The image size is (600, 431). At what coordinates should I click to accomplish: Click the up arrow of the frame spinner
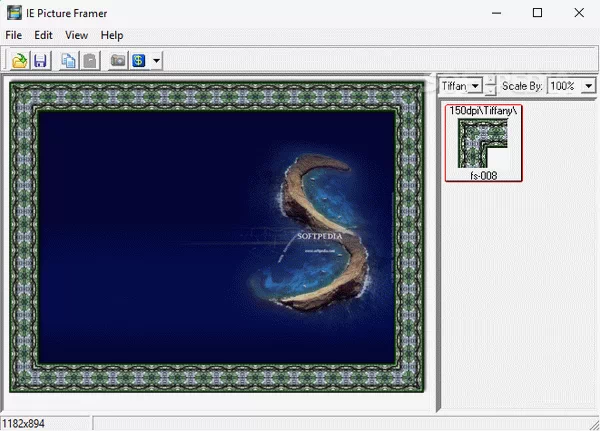[x=490, y=81]
